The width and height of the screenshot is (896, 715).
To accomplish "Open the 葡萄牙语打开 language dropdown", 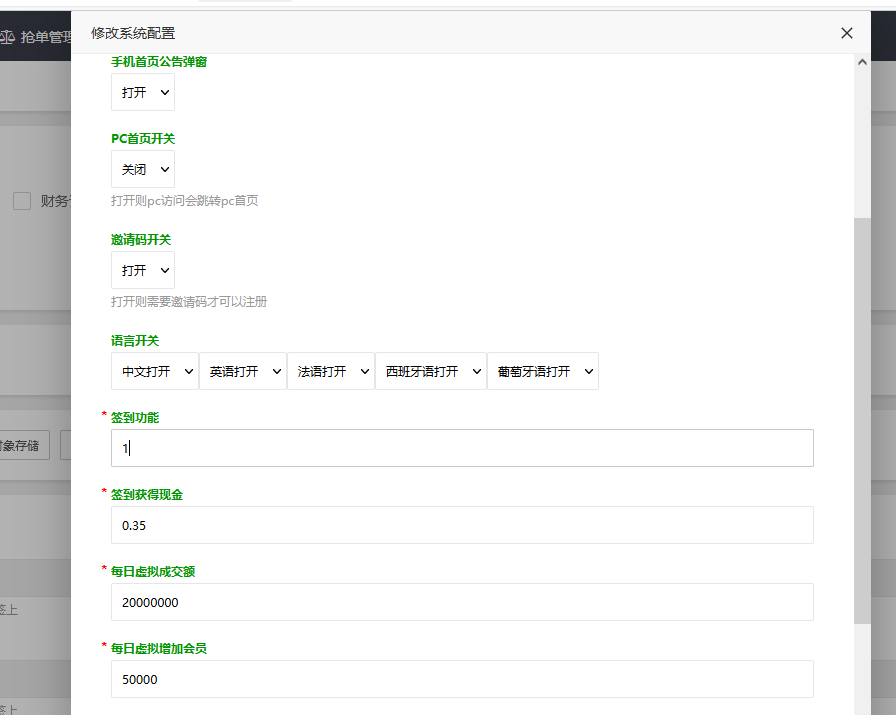I will pyautogui.click(x=542, y=371).
